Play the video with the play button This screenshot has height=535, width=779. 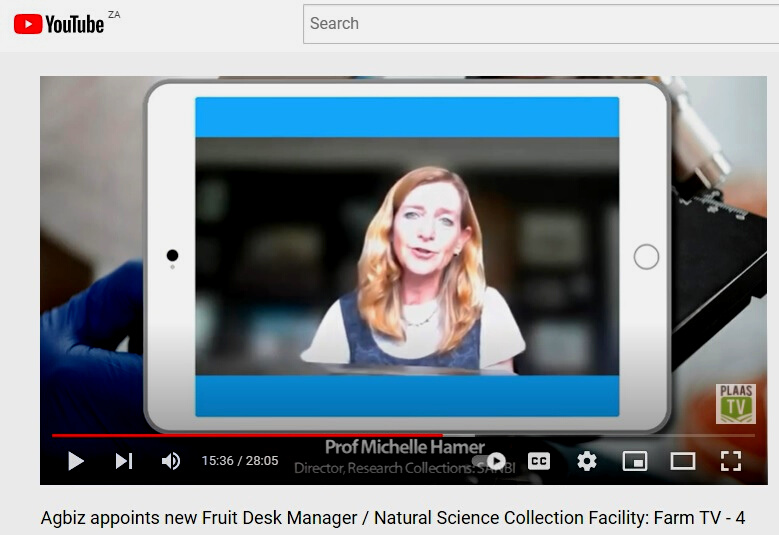(76, 461)
